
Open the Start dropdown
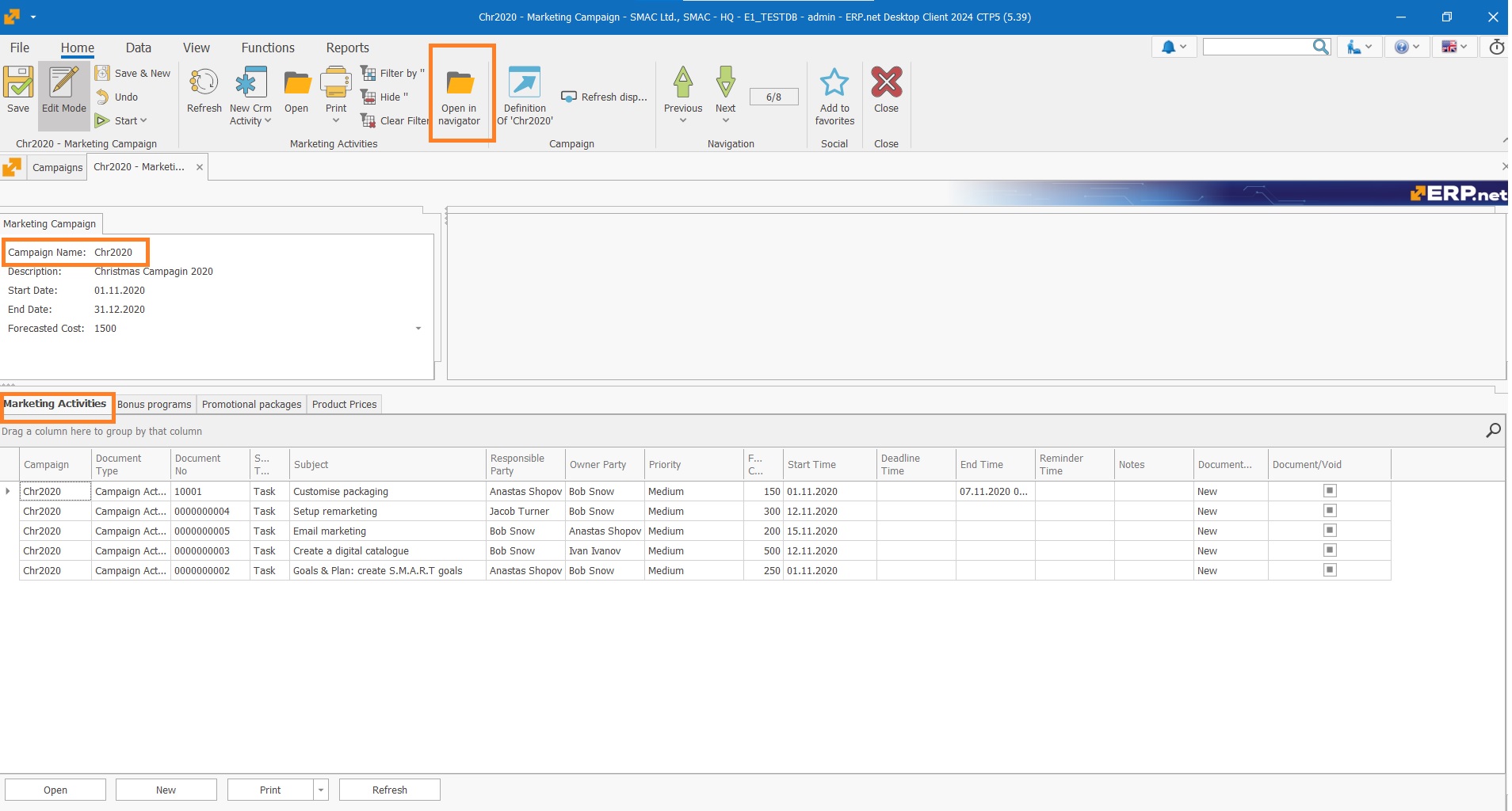coord(131,120)
